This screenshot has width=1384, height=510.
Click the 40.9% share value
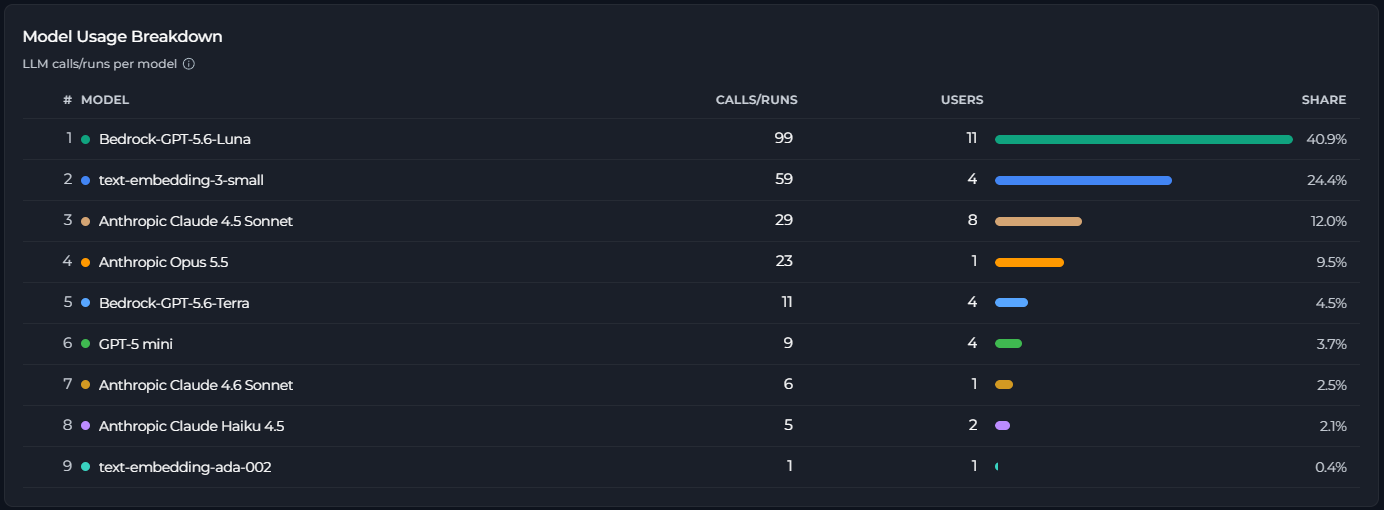1326,139
